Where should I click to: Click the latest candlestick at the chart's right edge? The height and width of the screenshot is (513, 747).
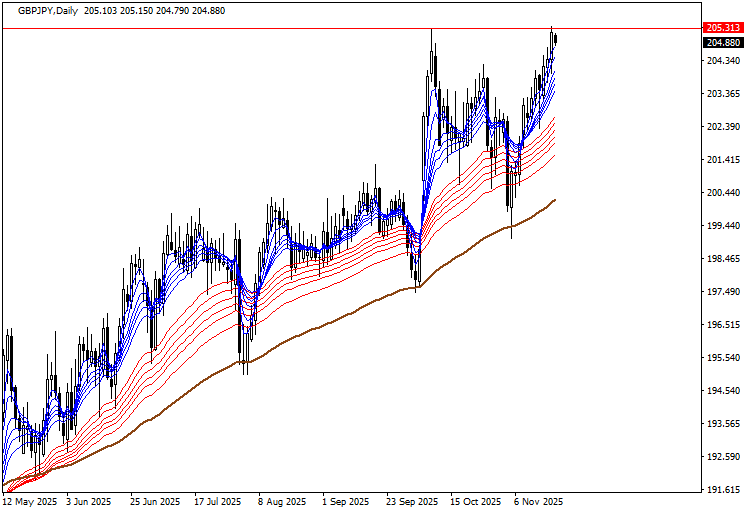[x=555, y=40]
